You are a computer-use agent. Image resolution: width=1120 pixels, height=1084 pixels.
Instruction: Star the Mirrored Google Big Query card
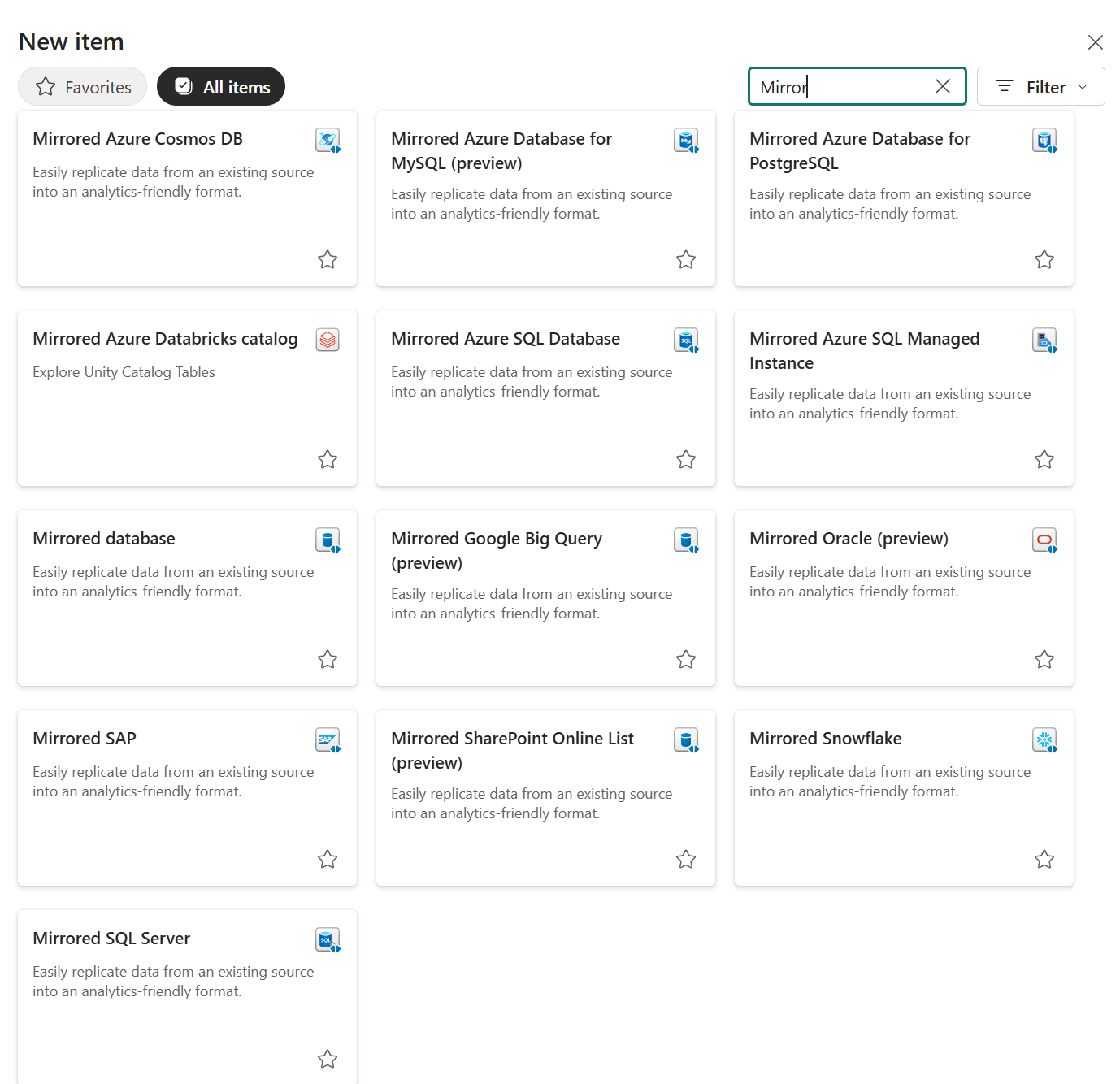686,659
